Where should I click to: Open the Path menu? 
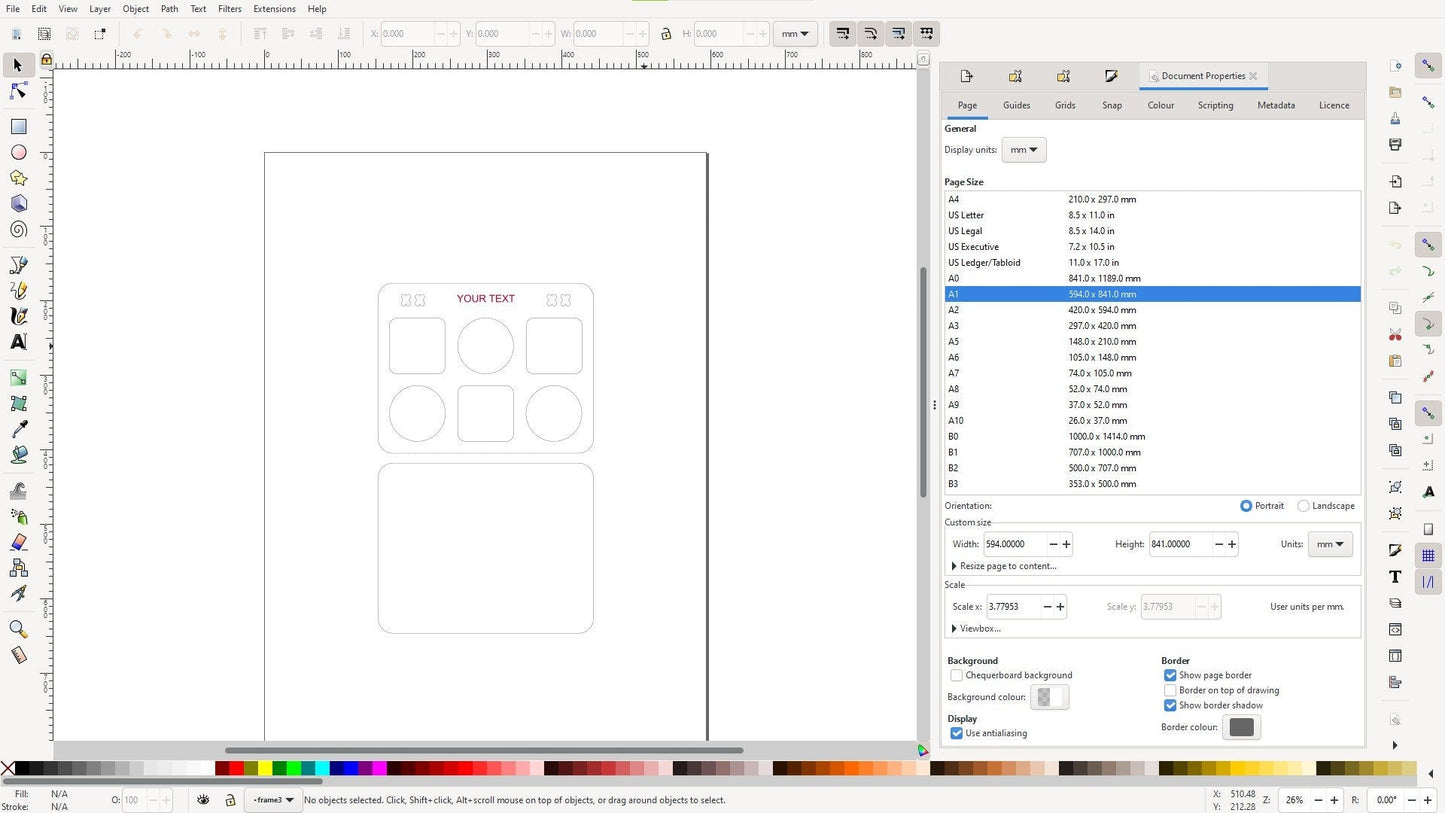169,9
